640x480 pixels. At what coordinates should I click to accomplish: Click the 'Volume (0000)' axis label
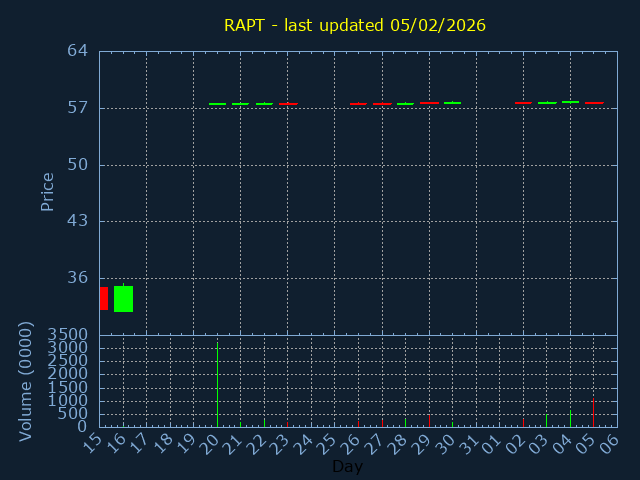click(x=26, y=381)
